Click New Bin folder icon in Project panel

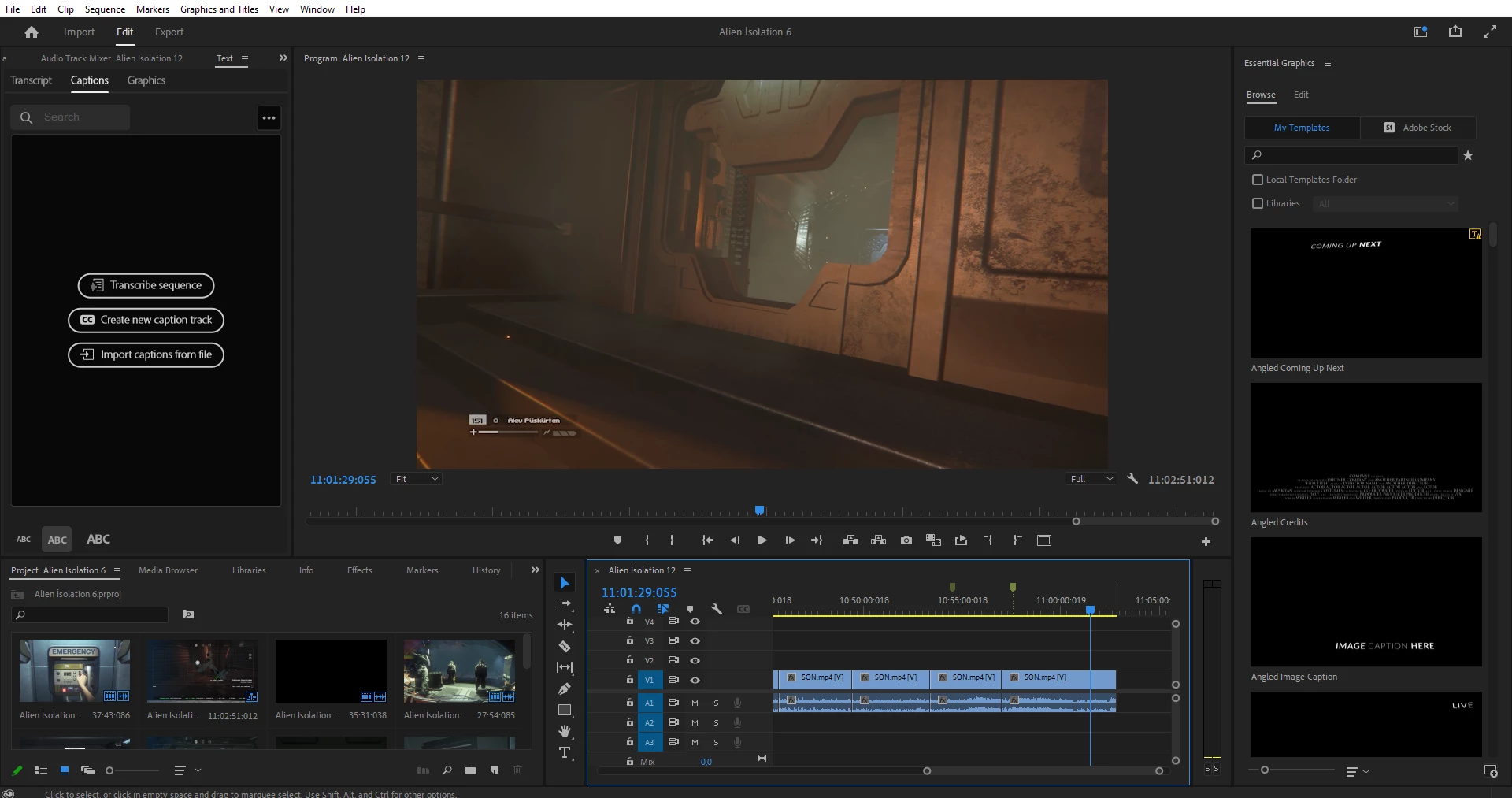[x=470, y=770]
